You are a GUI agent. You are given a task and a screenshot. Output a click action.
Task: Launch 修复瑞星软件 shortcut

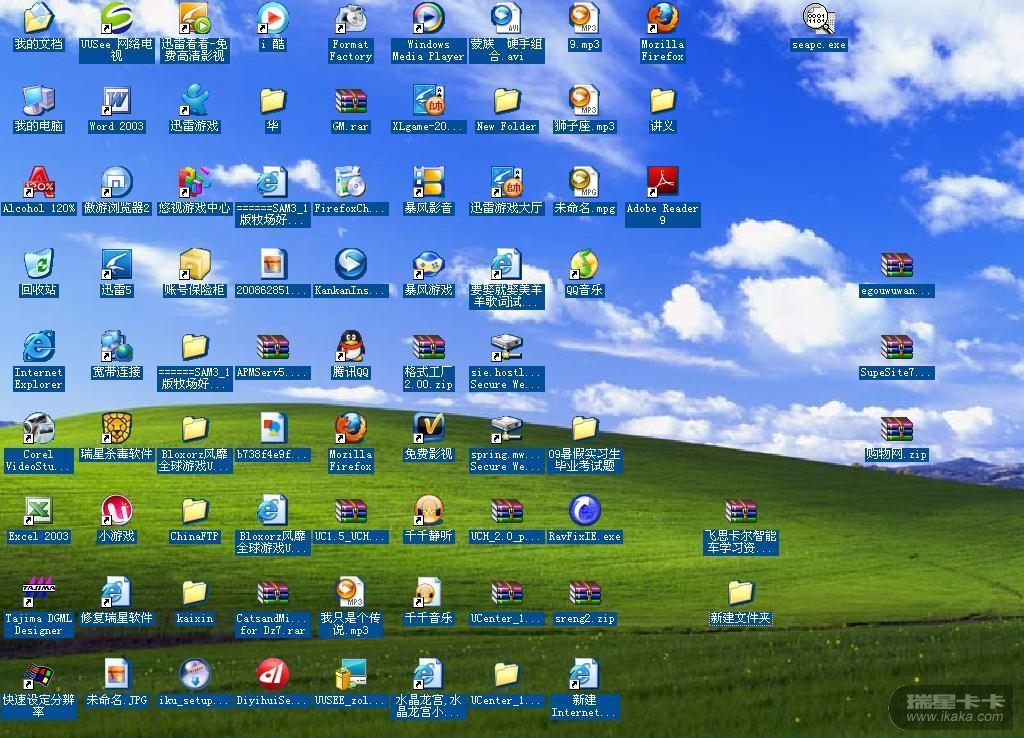tap(116, 592)
